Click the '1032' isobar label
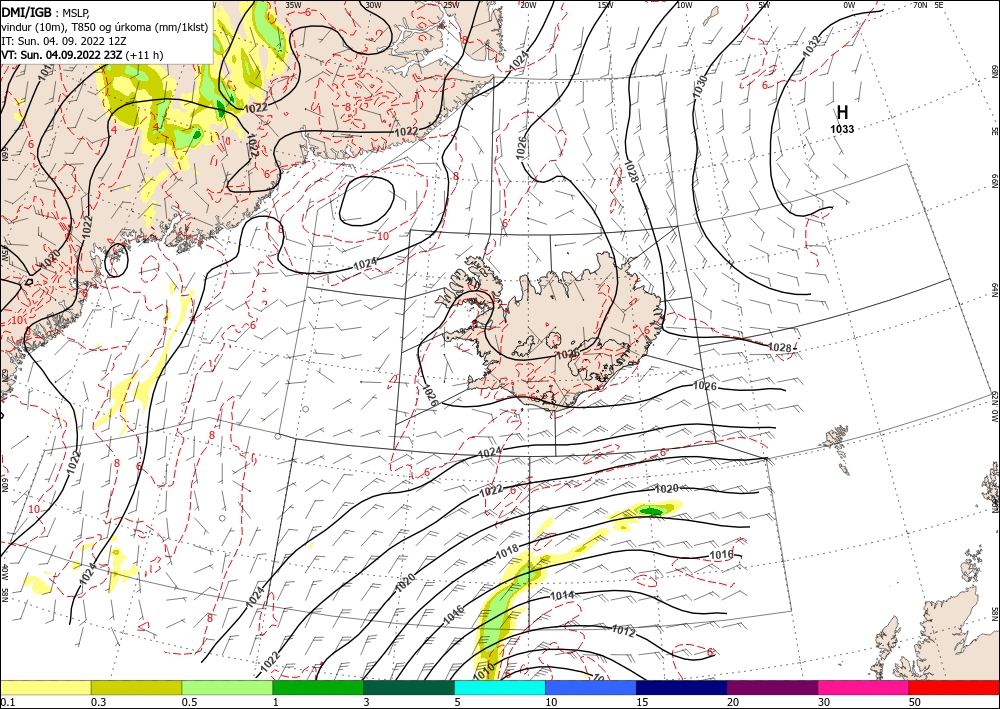Image resolution: width=1000 pixels, height=709 pixels. [812, 46]
